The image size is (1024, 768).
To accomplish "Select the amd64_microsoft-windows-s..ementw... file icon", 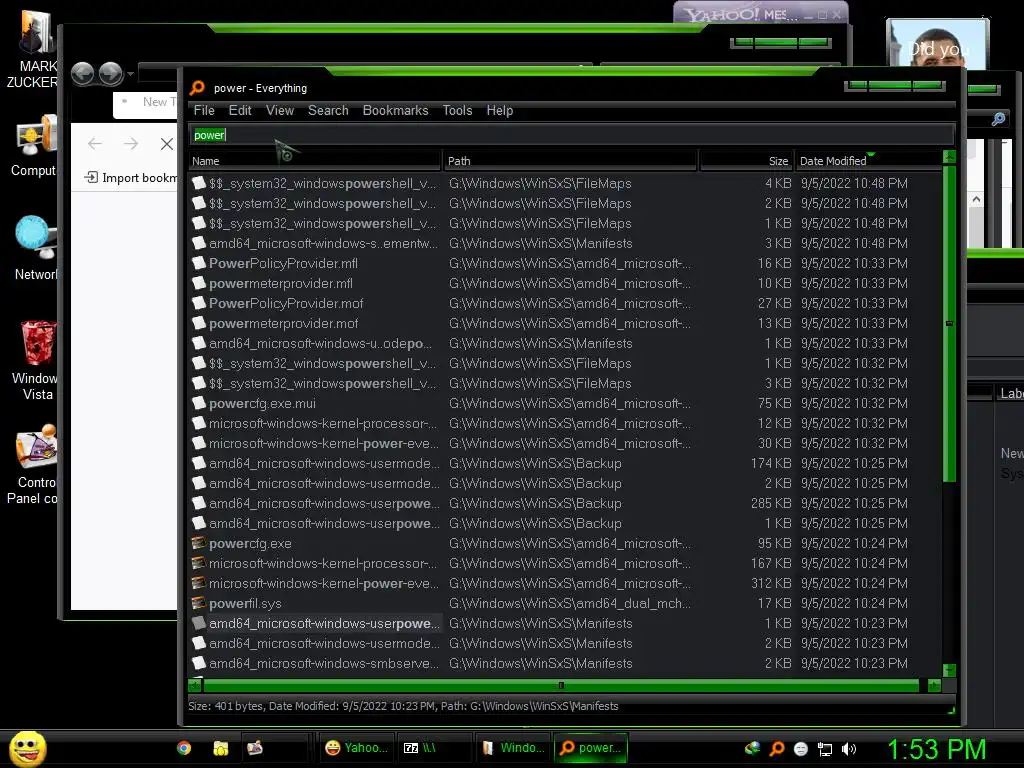I will pyautogui.click(x=199, y=243).
